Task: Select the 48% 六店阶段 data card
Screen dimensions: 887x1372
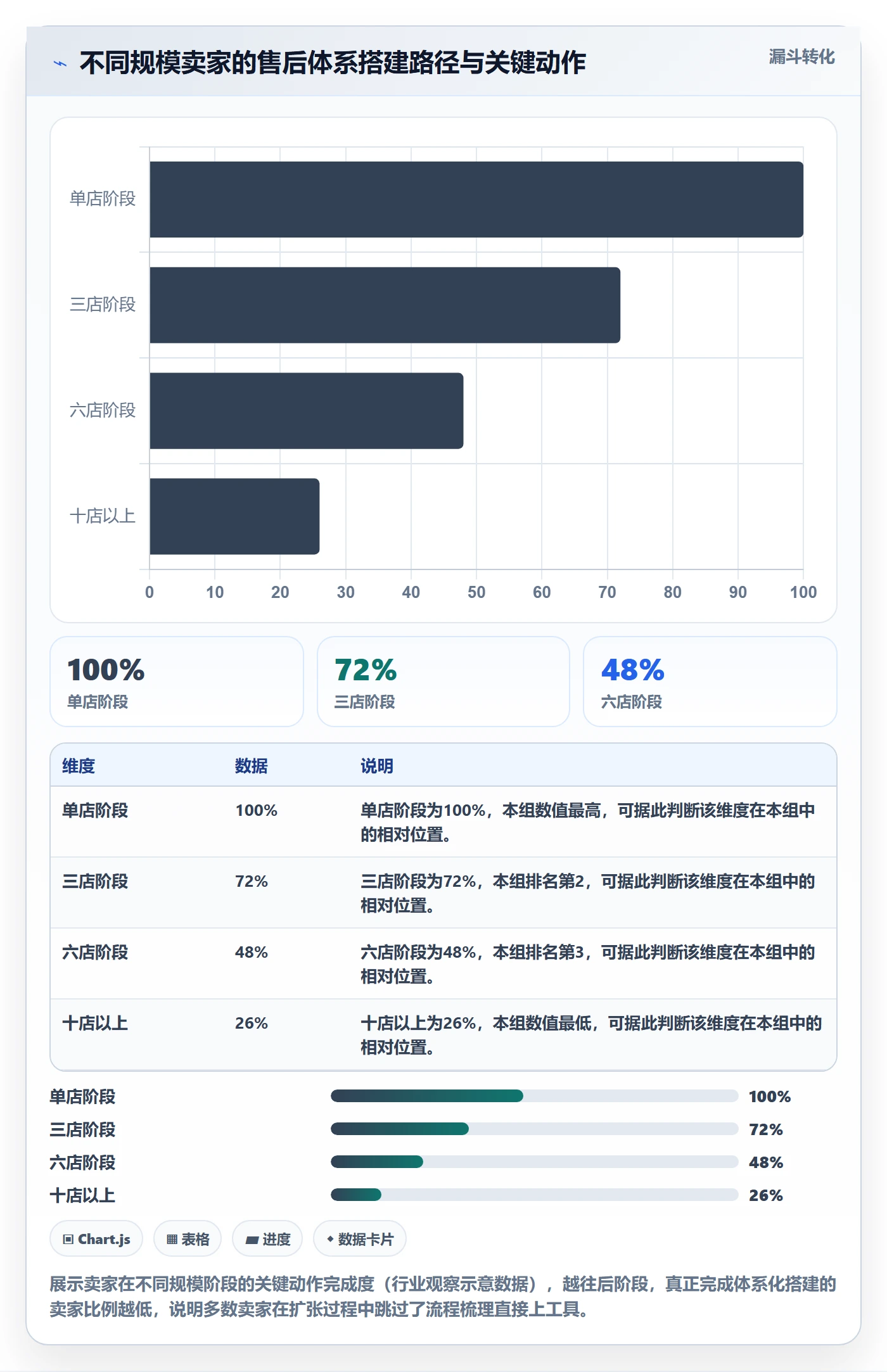Action: (x=710, y=682)
